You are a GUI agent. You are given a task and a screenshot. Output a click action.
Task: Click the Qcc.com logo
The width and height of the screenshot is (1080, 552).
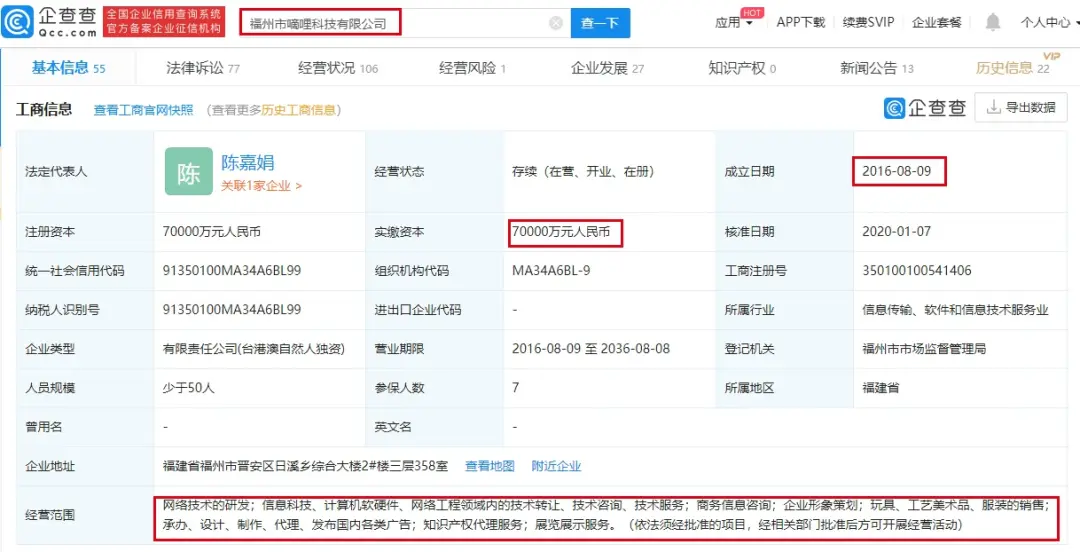[49, 22]
